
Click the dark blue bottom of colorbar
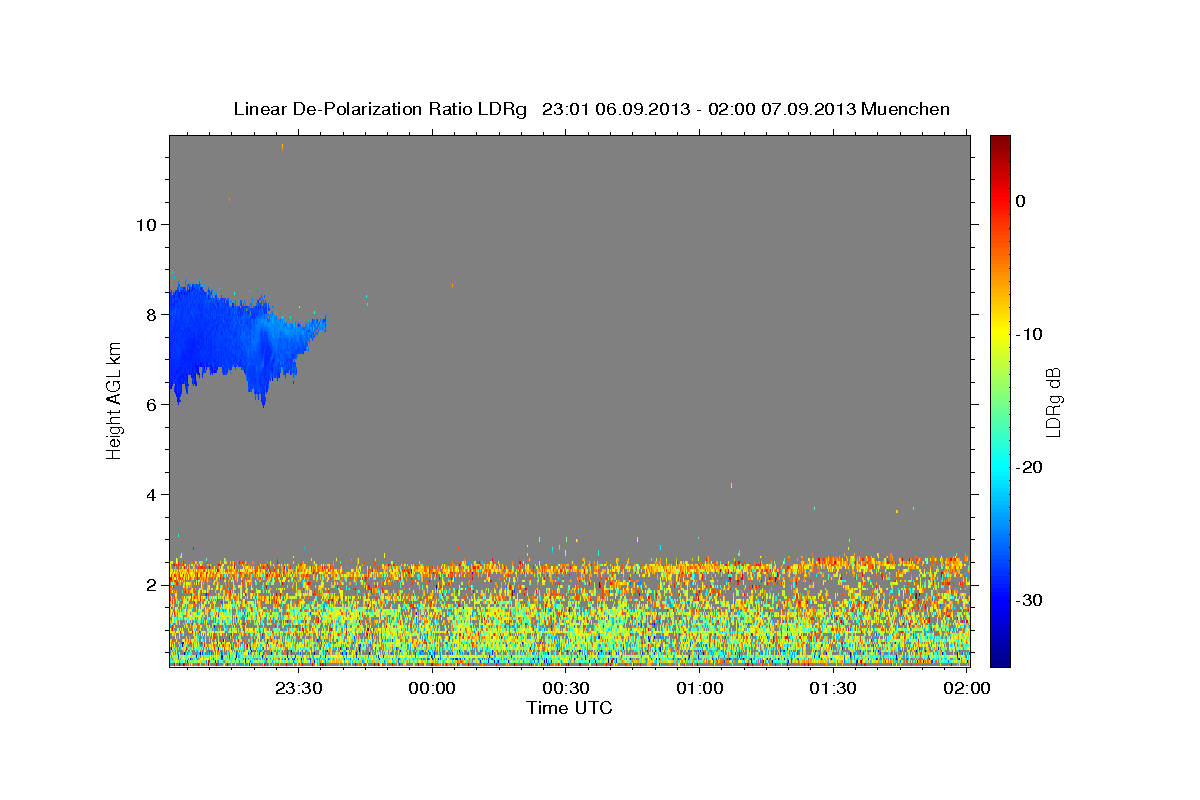pyautogui.click(x=1000, y=658)
